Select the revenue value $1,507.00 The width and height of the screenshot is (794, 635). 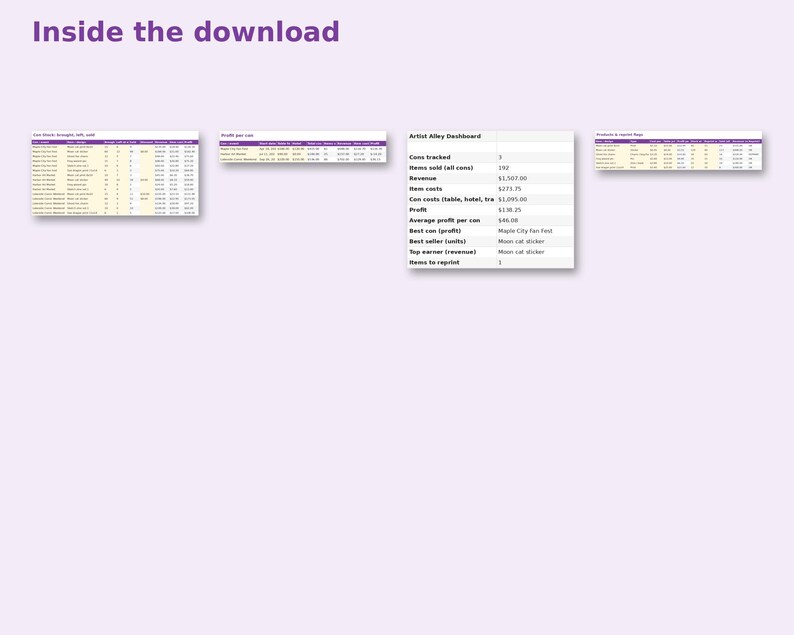click(512, 178)
